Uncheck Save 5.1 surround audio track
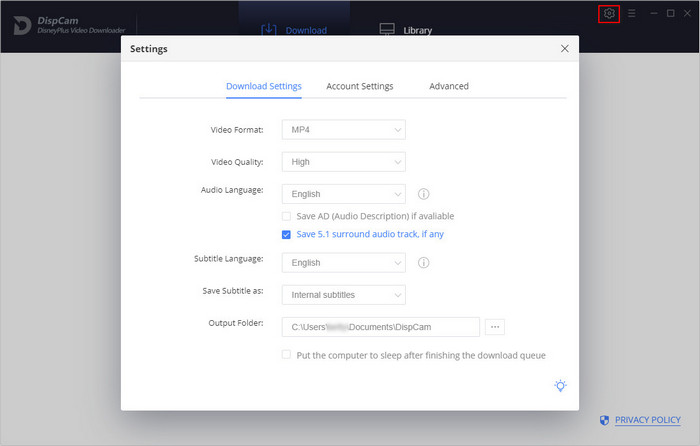The height and width of the screenshot is (446, 700). point(287,234)
